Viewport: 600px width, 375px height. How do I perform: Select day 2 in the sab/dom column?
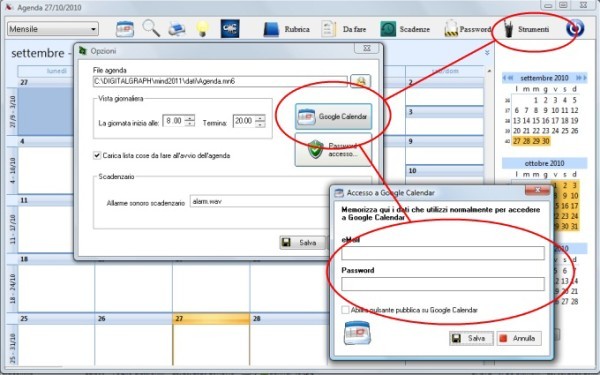pyautogui.click(x=444, y=82)
